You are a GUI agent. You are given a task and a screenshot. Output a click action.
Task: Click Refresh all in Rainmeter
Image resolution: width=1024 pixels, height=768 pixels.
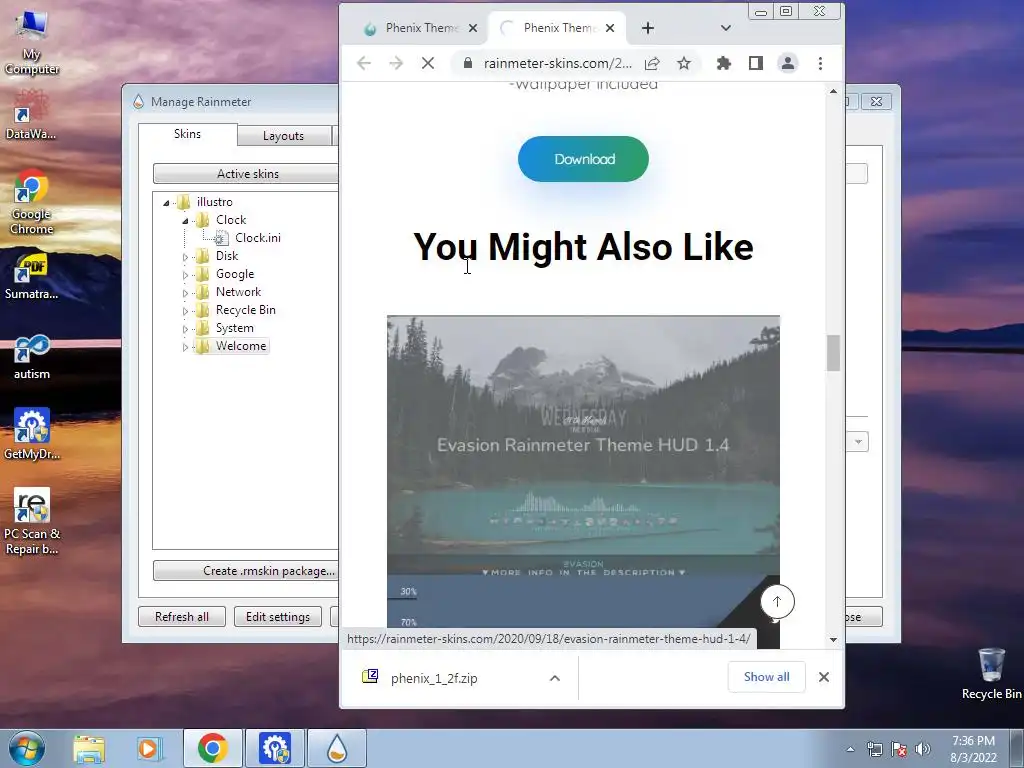coord(182,616)
